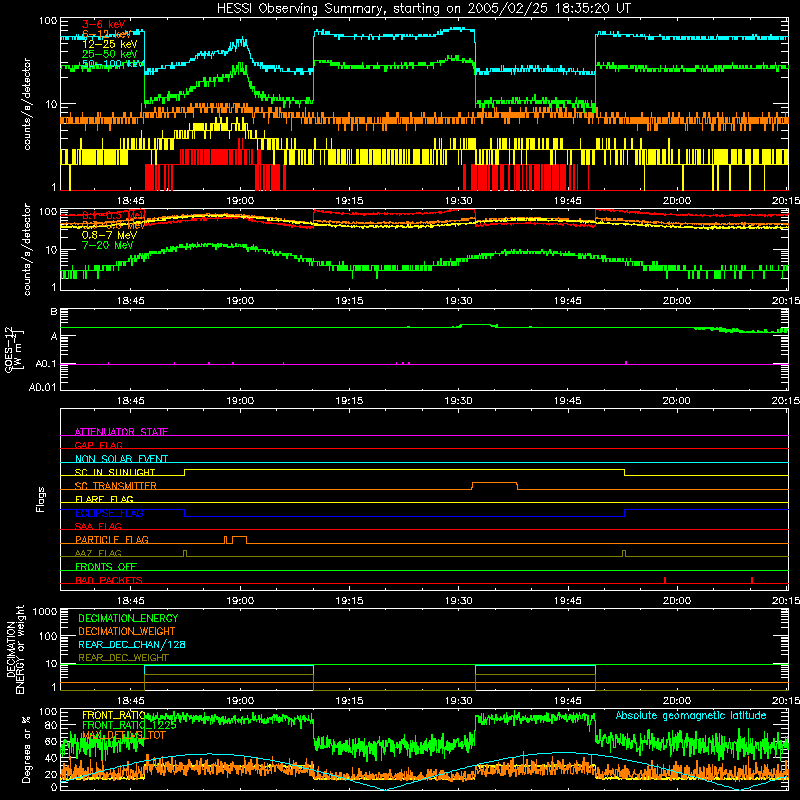Click the 0.8-7 MeV legend label

(x=109, y=235)
